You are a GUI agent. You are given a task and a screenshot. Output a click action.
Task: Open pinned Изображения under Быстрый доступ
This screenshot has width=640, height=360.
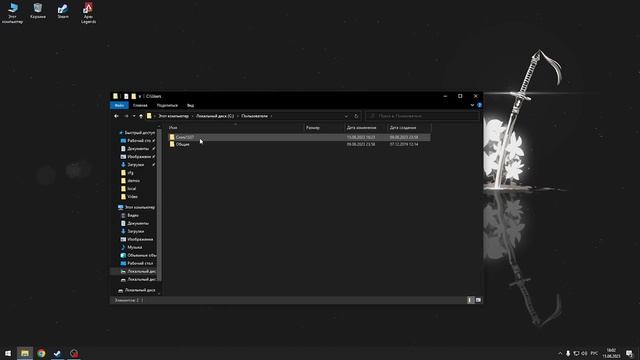[x=138, y=157]
